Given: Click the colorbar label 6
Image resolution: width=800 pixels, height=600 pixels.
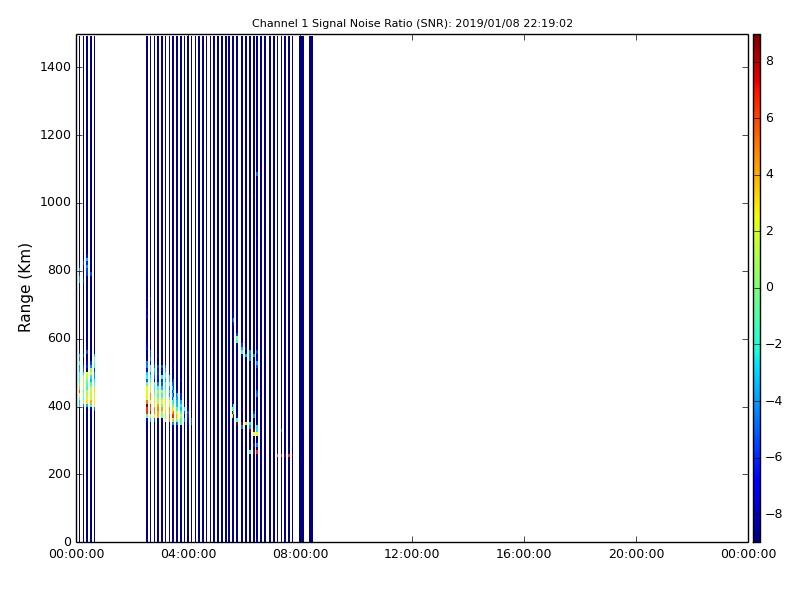Looking at the screenshot, I should click(x=770, y=118).
